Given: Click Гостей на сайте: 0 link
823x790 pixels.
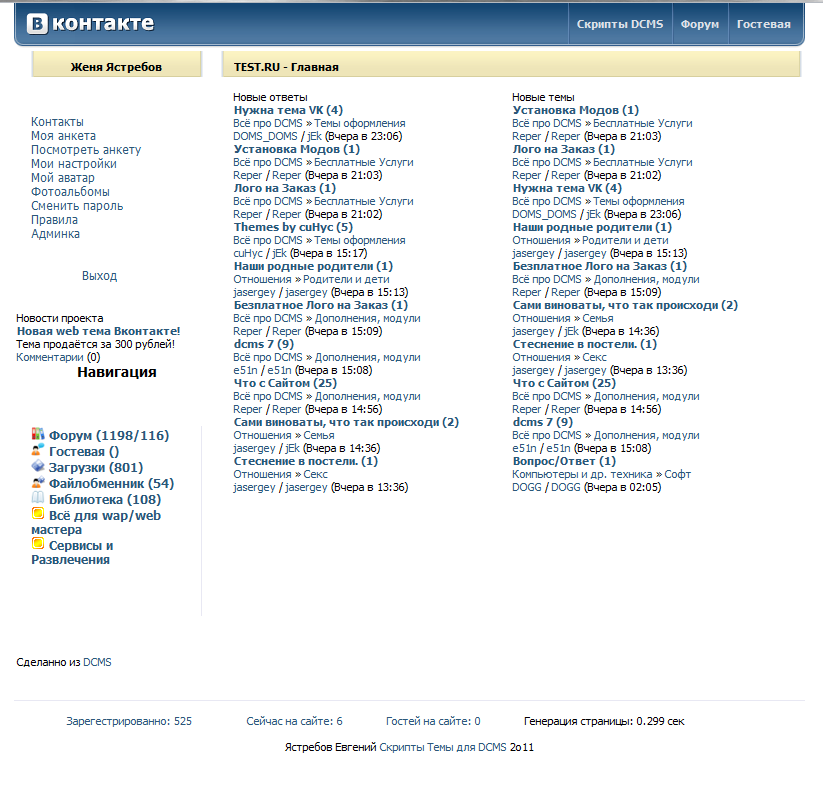Looking at the screenshot, I should [433, 721].
